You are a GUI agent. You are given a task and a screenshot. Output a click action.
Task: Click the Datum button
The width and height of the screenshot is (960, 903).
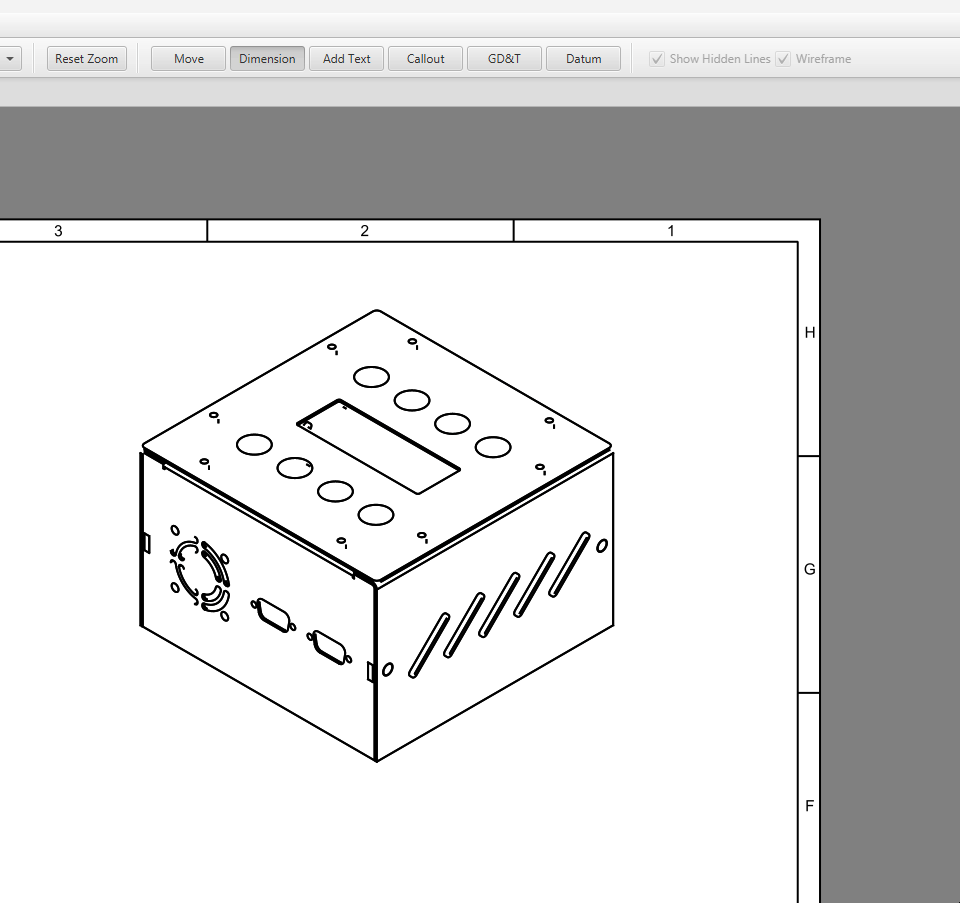[583, 59]
